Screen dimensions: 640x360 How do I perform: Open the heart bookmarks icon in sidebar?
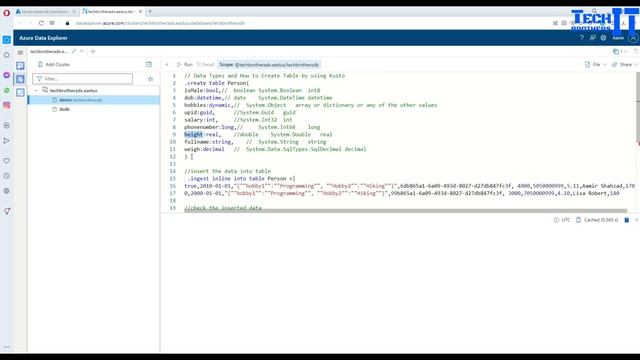[x=7, y=161]
